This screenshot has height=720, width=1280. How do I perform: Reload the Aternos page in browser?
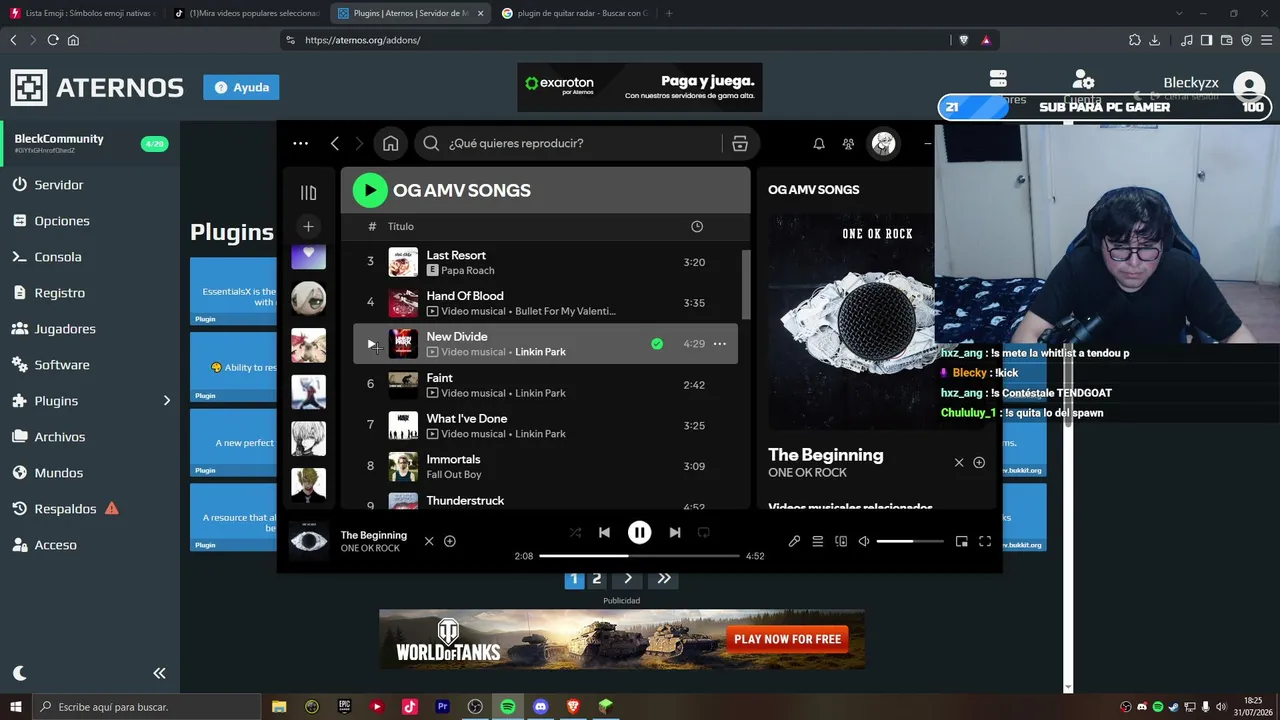pos(53,40)
